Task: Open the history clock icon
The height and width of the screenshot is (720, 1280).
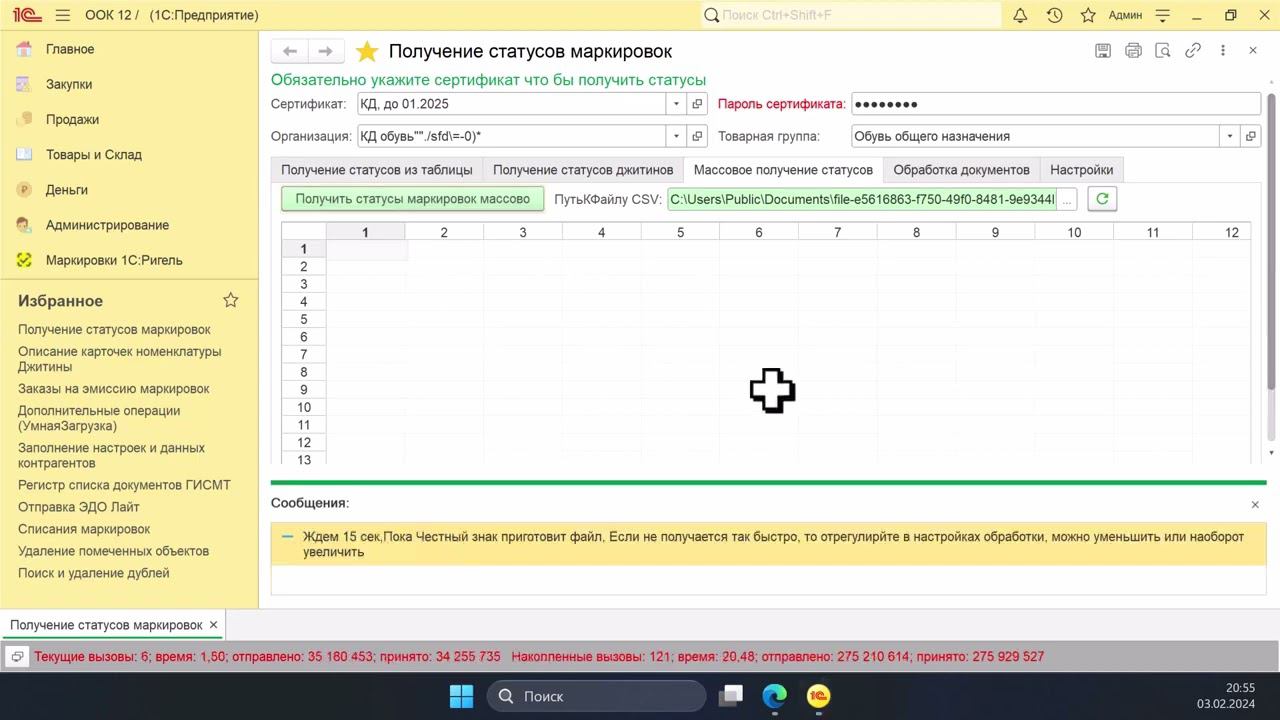Action: pos(1054,15)
